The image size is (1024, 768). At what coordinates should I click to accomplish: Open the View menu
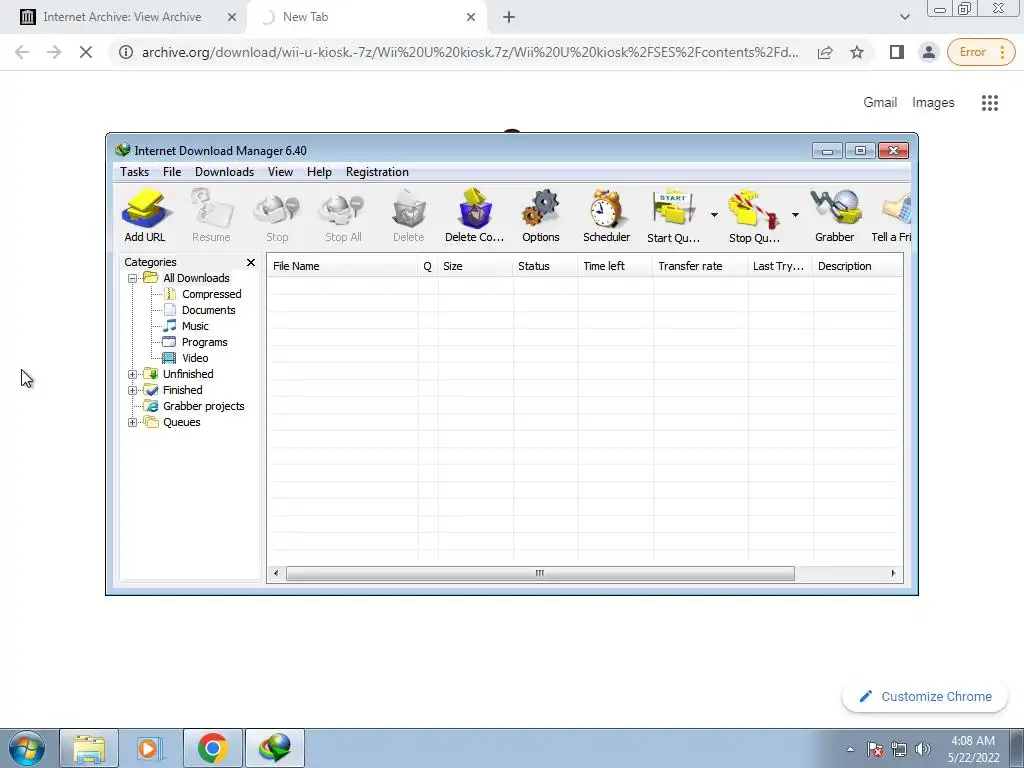point(280,172)
